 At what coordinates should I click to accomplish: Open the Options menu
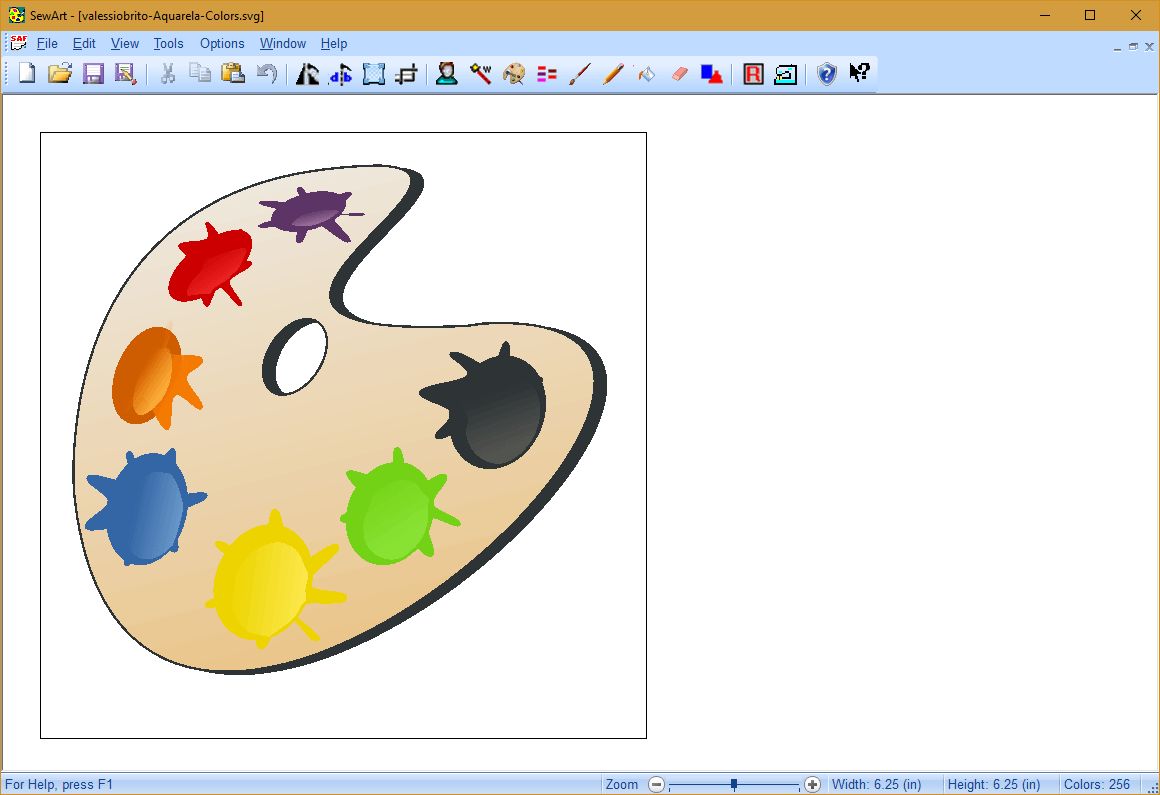tap(222, 43)
